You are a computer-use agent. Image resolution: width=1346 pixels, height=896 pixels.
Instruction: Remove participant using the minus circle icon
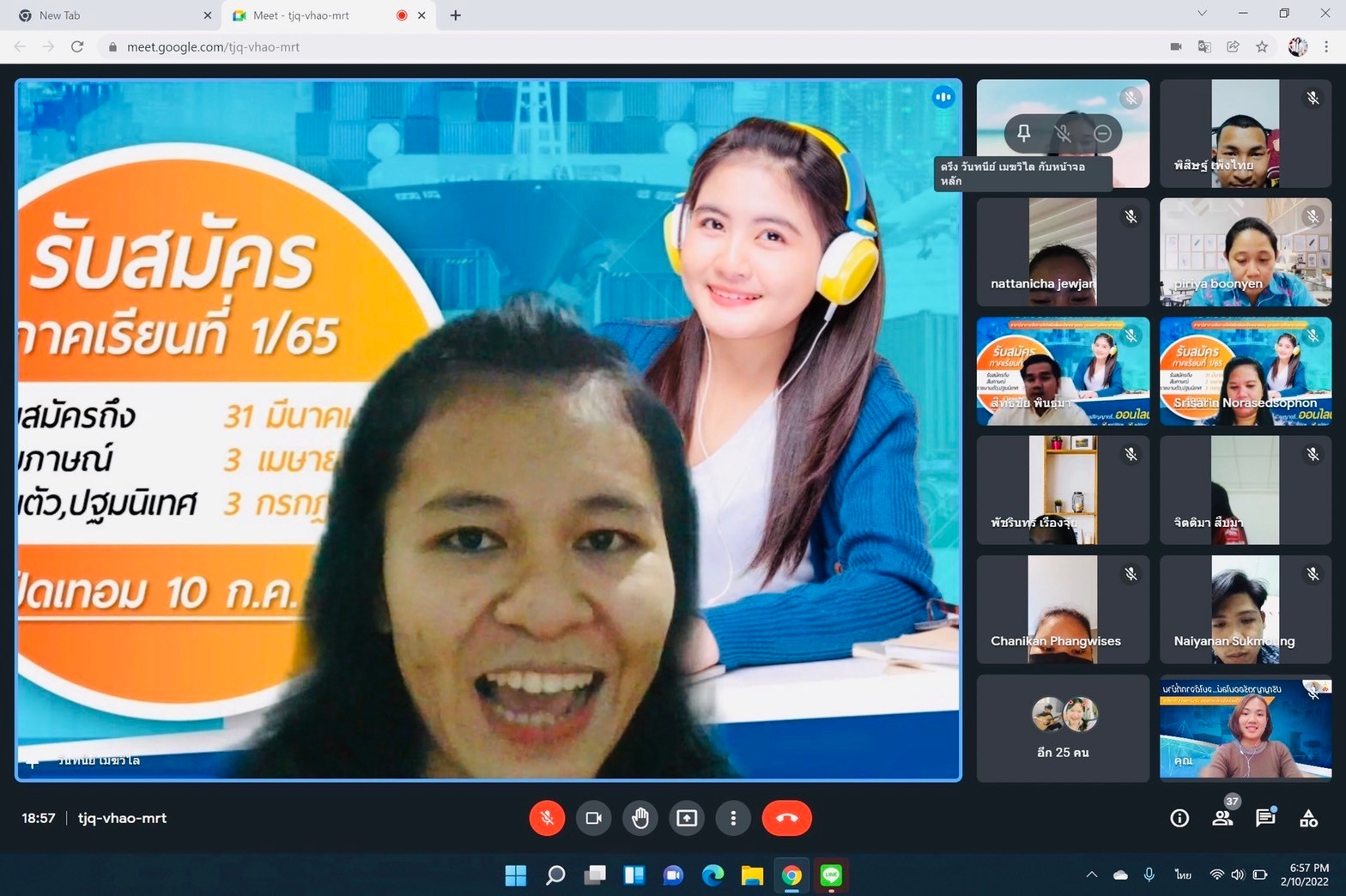pyautogui.click(x=1103, y=133)
